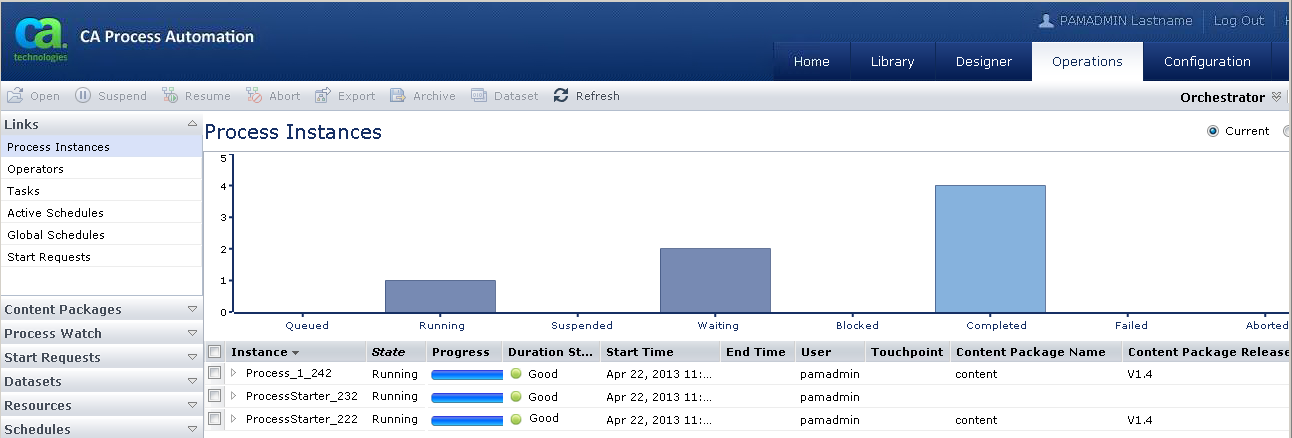Click the Open toolbar icon
Image resolution: width=1292 pixels, height=438 pixels.
pos(15,96)
